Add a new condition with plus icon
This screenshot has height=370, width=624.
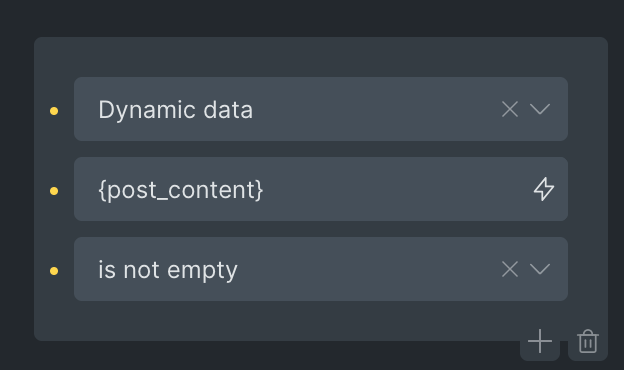click(x=540, y=341)
